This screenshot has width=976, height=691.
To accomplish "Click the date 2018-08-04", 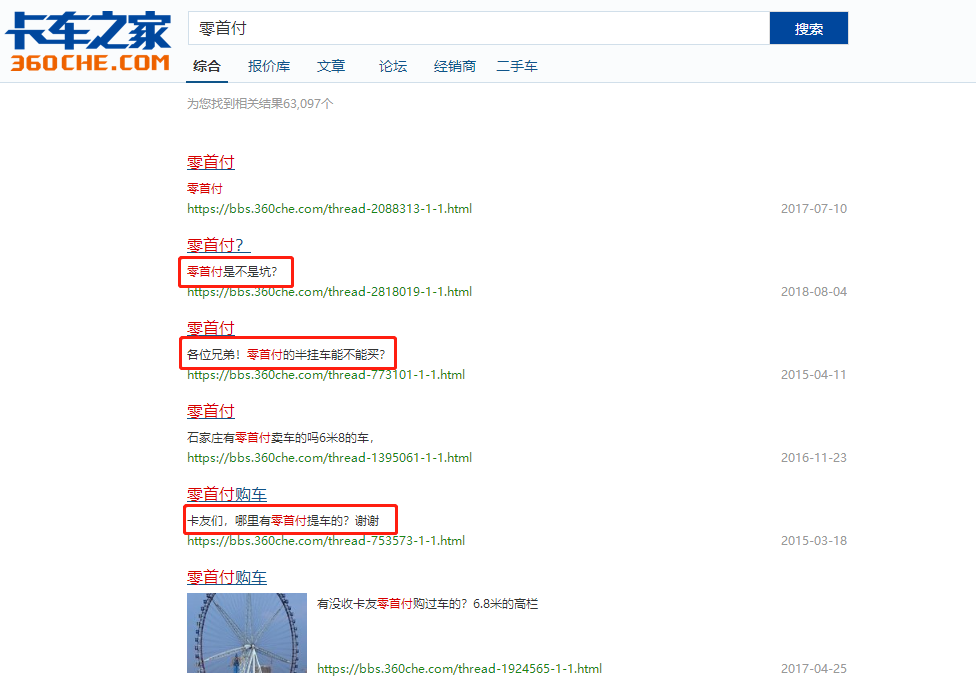I will tap(814, 291).
